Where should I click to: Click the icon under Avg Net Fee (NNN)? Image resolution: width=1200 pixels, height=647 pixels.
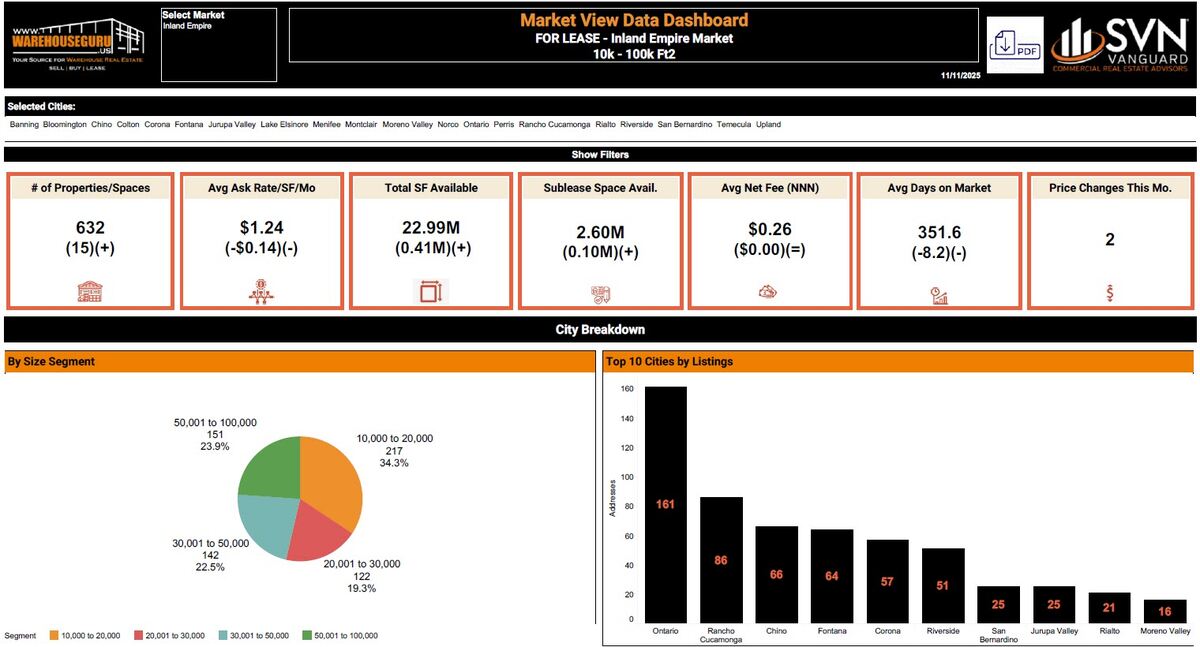coord(770,292)
